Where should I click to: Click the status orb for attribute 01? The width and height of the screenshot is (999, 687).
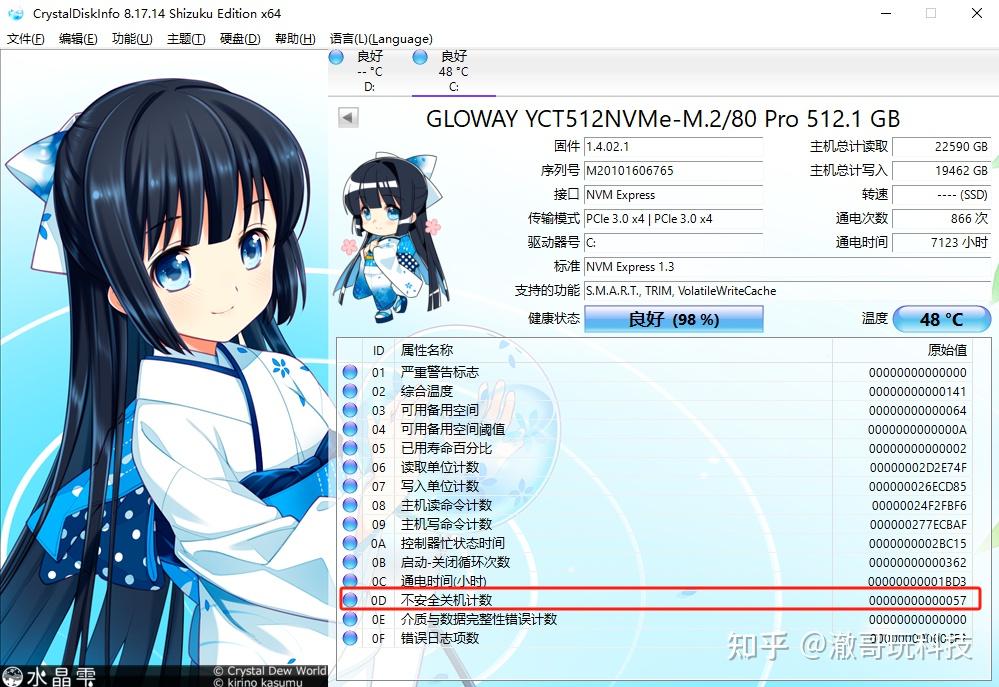pos(350,372)
